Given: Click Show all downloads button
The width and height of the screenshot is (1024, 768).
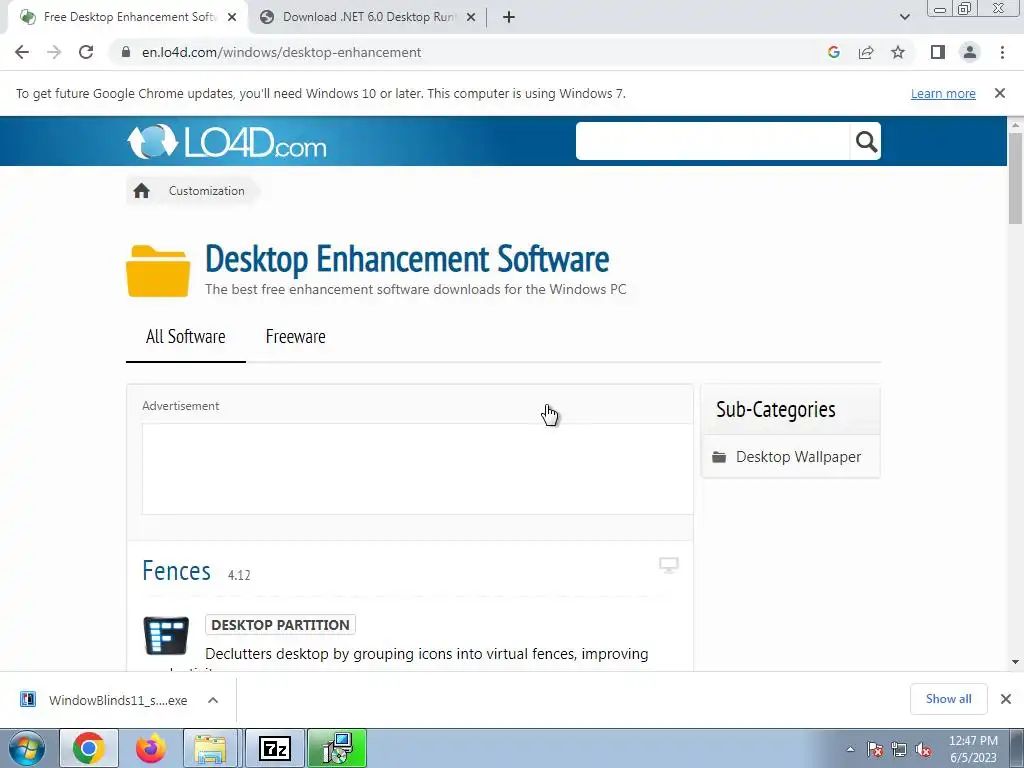Looking at the screenshot, I should (x=948, y=699).
